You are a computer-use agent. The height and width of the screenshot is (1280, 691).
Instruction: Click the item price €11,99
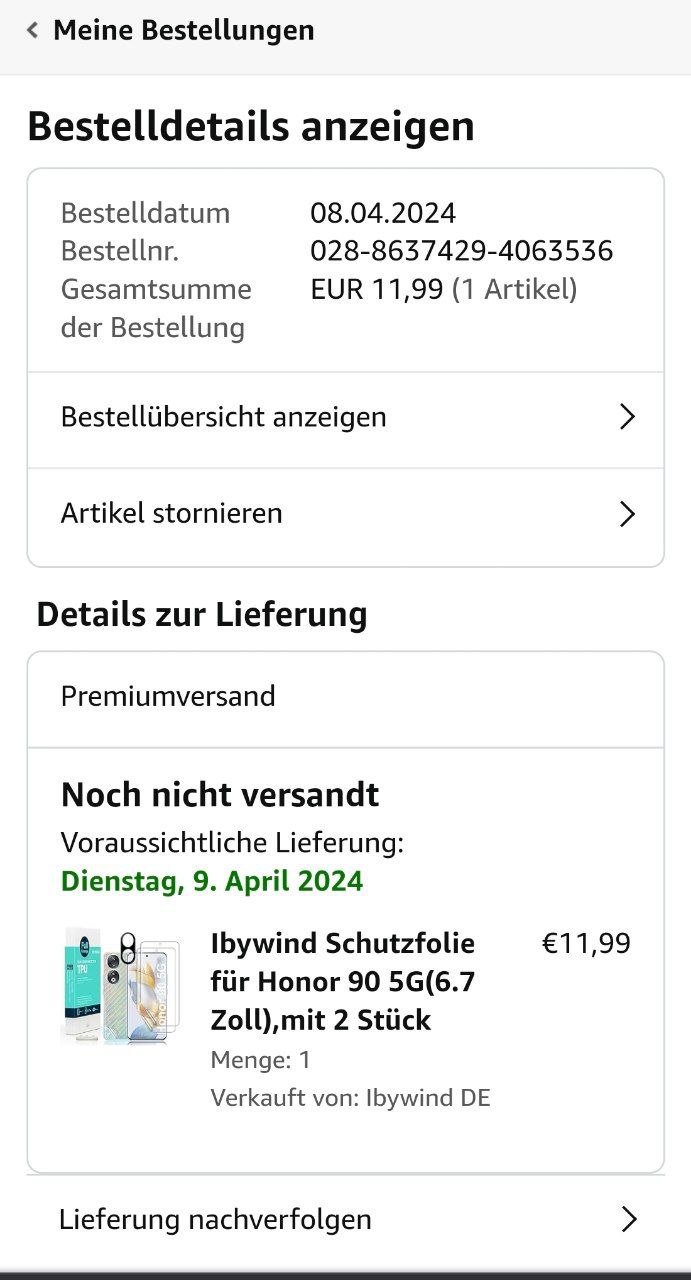[x=586, y=944]
